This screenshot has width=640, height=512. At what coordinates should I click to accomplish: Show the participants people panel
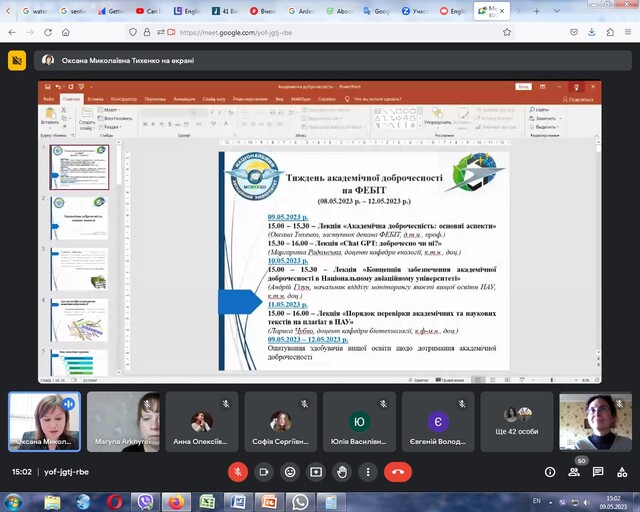[573, 471]
